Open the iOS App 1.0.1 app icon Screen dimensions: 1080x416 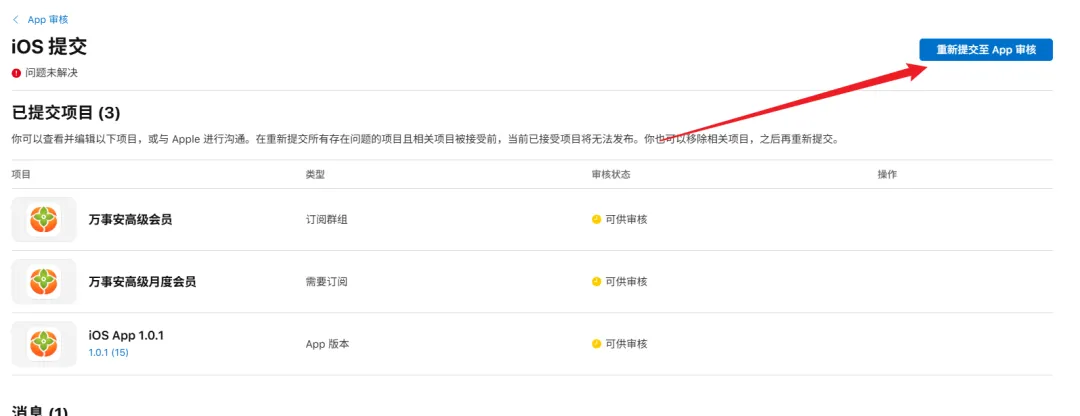click(44, 344)
